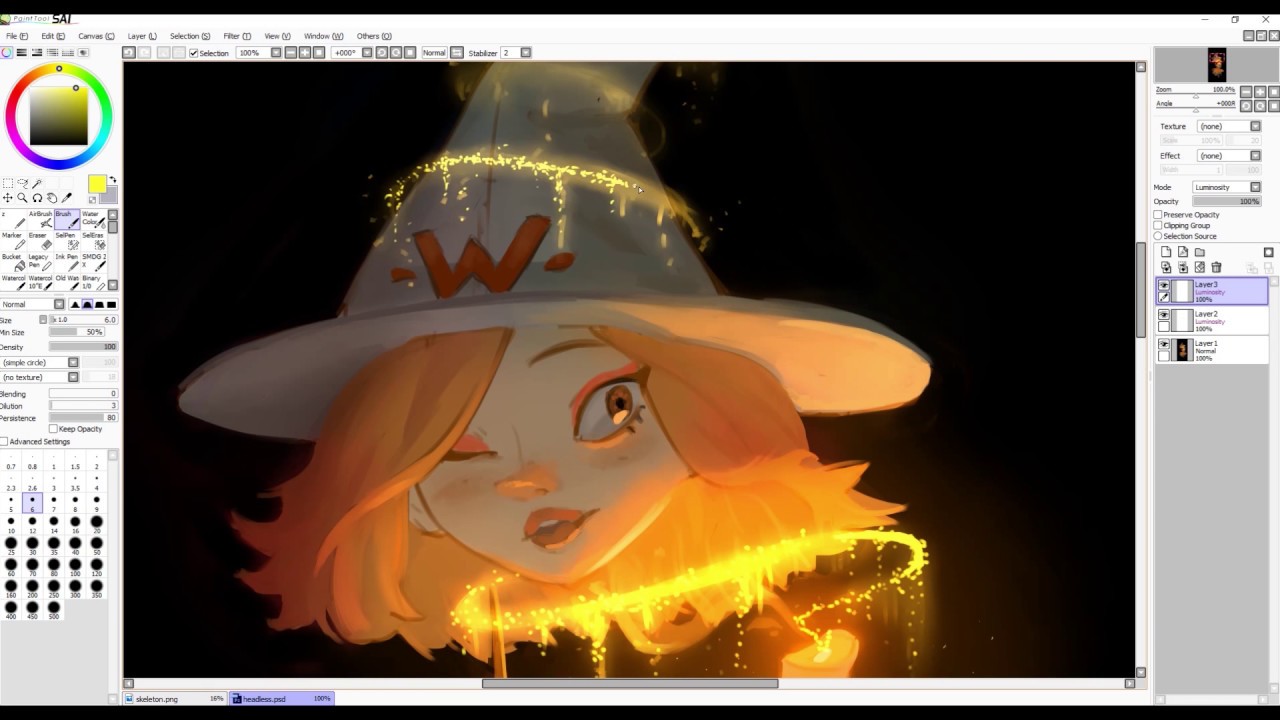This screenshot has width=1280, height=720.
Task: Select the Eyedropper color picker tool
Action: 66,198
